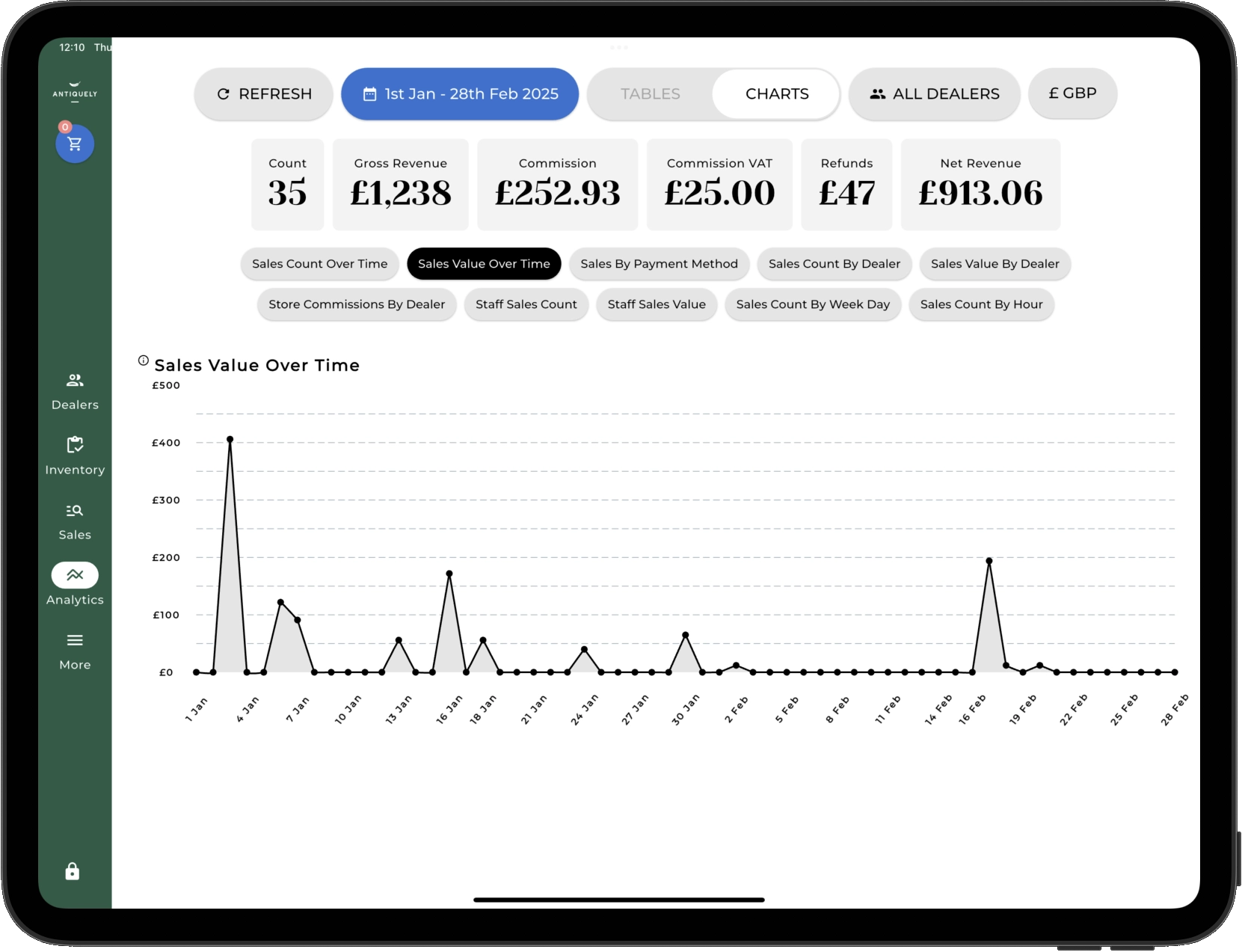This screenshot has height=952, width=1242.
Task: Open the shopping cart icon
Action: click(x=75, y=144)
